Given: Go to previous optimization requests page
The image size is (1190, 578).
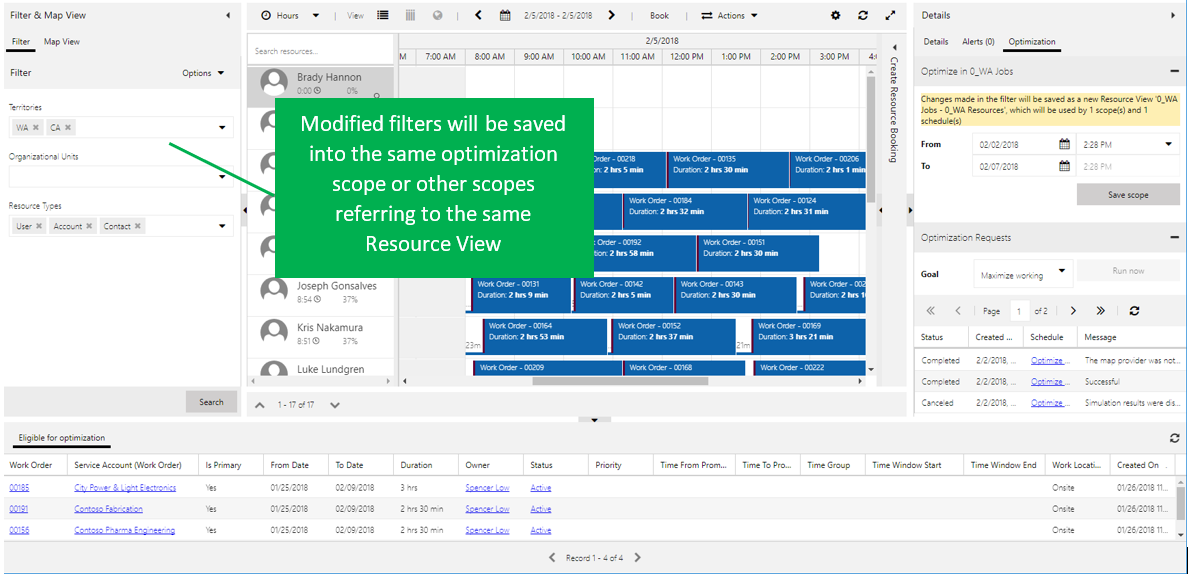Looking at the screenshot, I should pyautogui.click(x=958, y=310).
